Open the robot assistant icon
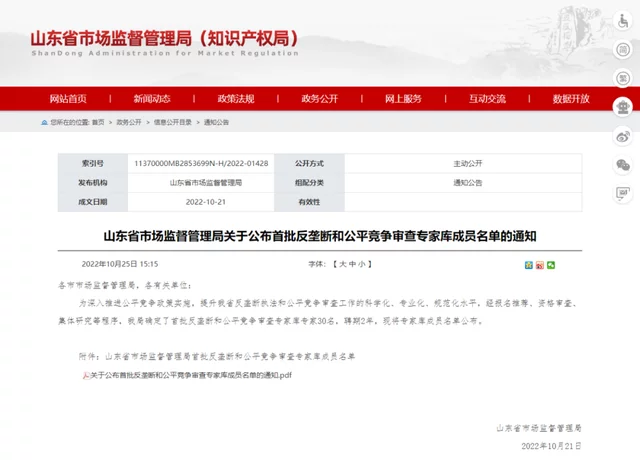The image size is (640, 466). coord(623,107)
